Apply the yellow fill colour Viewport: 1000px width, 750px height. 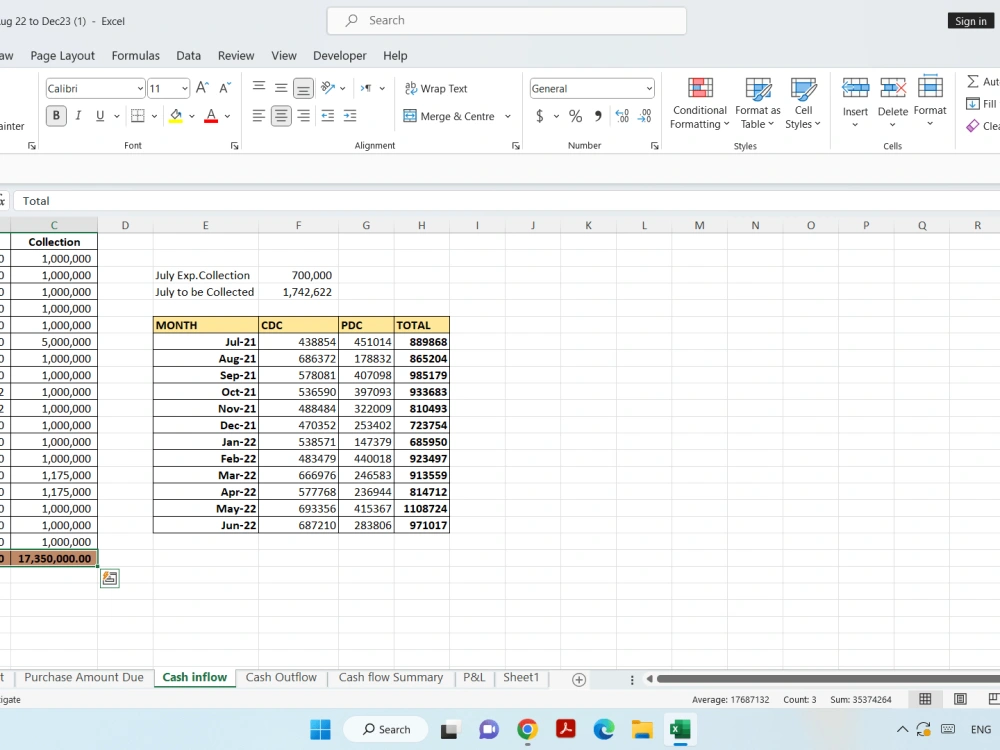pyautogui.click(x=175, y=115)
